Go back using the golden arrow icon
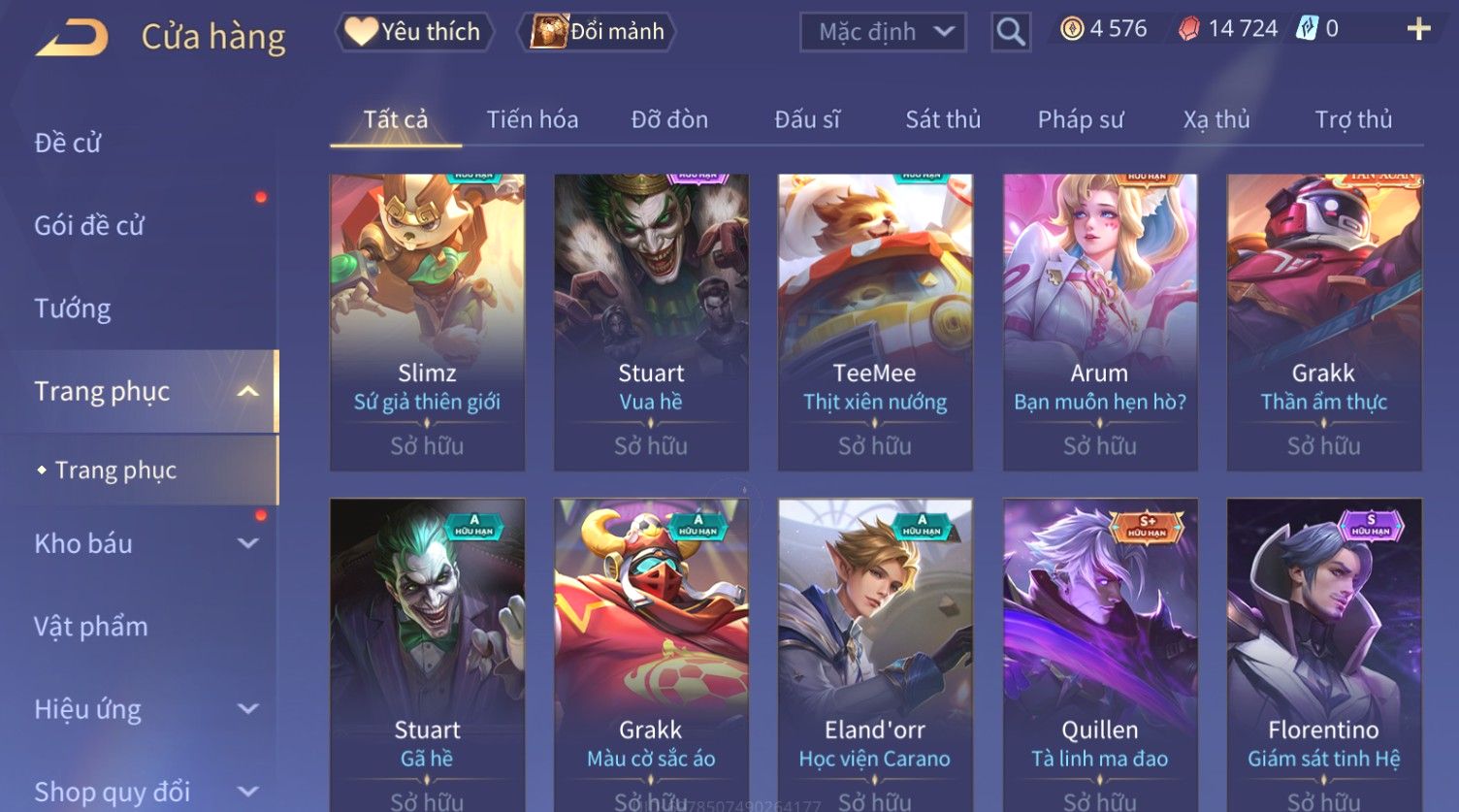Viewport: 1459px width, 812px height. pyautogui.click(x=72, y=37)
